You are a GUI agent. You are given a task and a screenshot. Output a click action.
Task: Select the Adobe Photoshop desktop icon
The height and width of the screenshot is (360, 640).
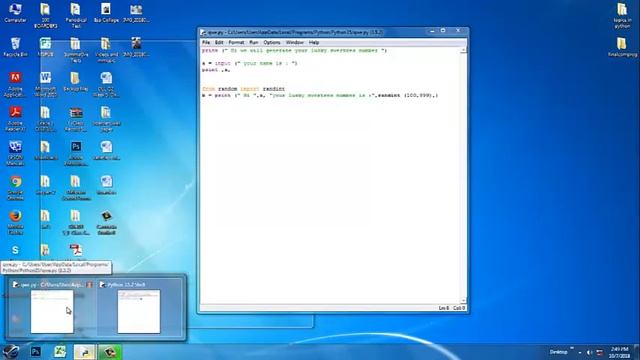(76, 153)
